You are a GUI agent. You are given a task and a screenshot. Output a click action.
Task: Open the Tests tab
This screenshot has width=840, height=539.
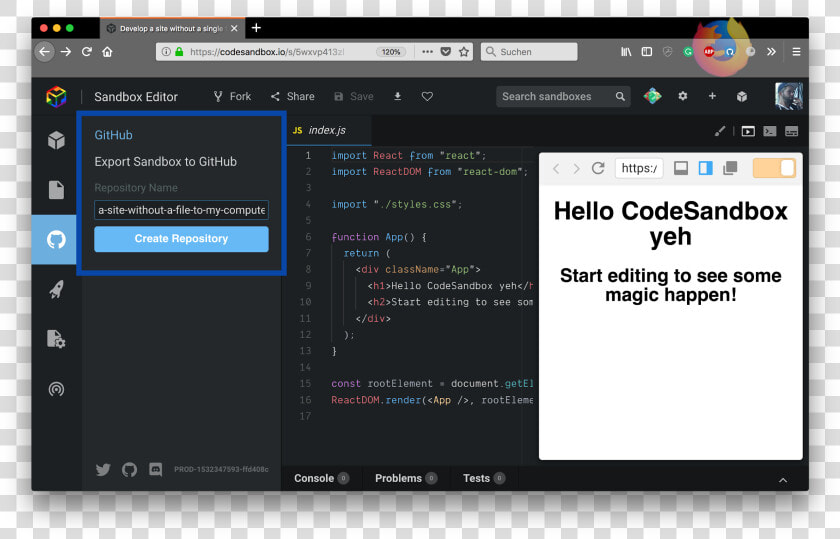click(x=484, y=478)
